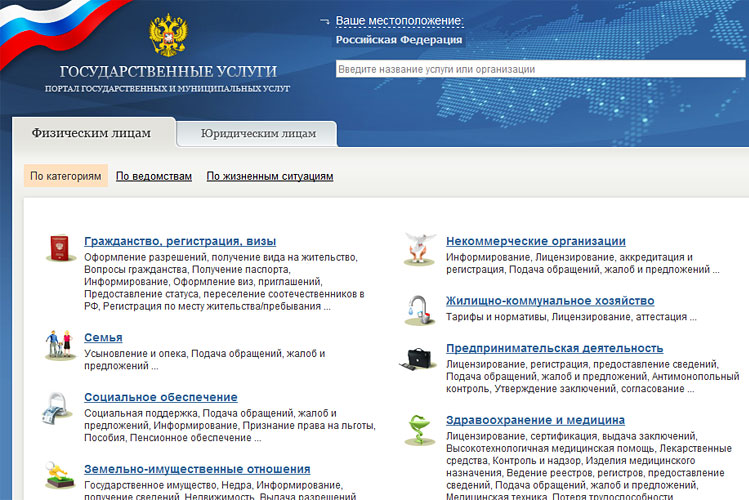Click the medical snake bowl icon
749x500 pixels.
click(419, 430)
